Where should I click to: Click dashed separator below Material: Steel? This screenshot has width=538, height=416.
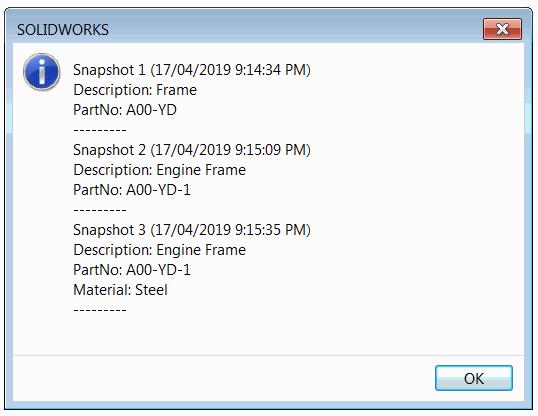(100, 310)
